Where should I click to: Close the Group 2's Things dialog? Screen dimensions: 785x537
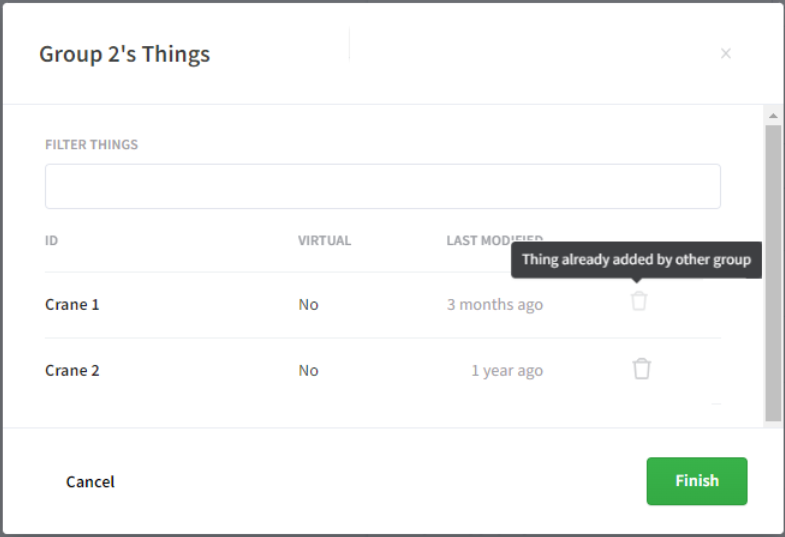click(x=726, y=54)
